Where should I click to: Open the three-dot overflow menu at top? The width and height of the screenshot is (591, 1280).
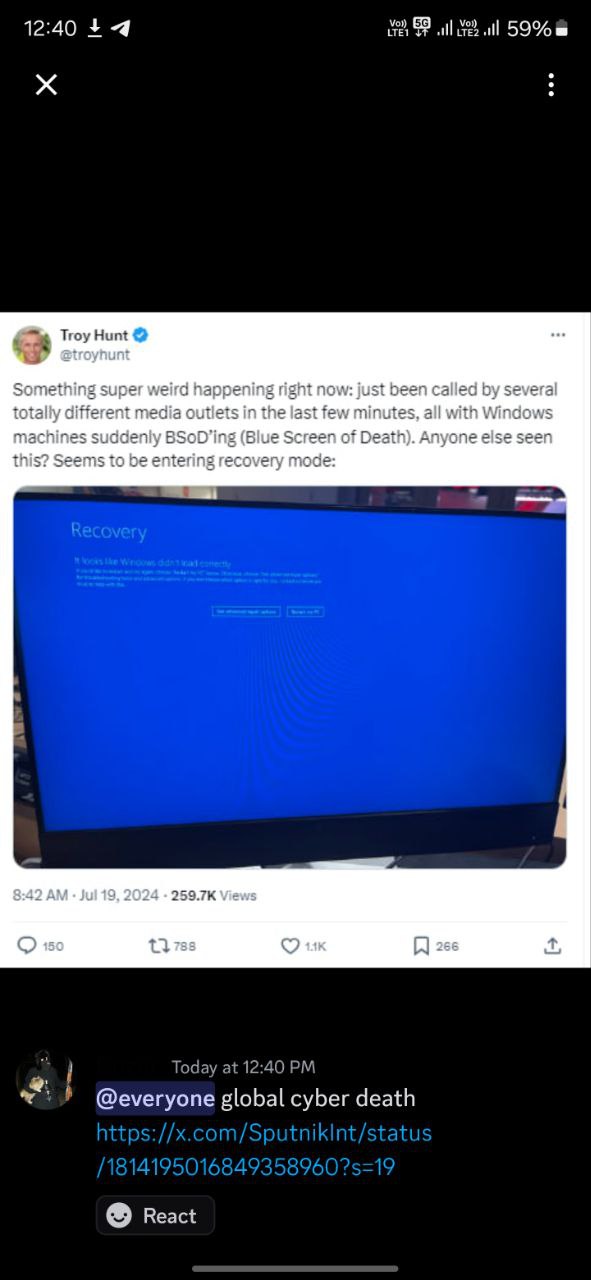551,85
